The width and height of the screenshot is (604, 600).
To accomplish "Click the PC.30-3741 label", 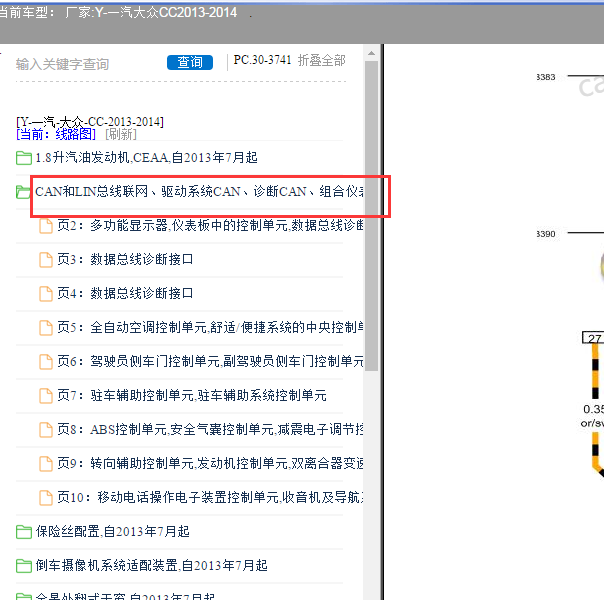I will pyautogui.click(x=262, y=60).
